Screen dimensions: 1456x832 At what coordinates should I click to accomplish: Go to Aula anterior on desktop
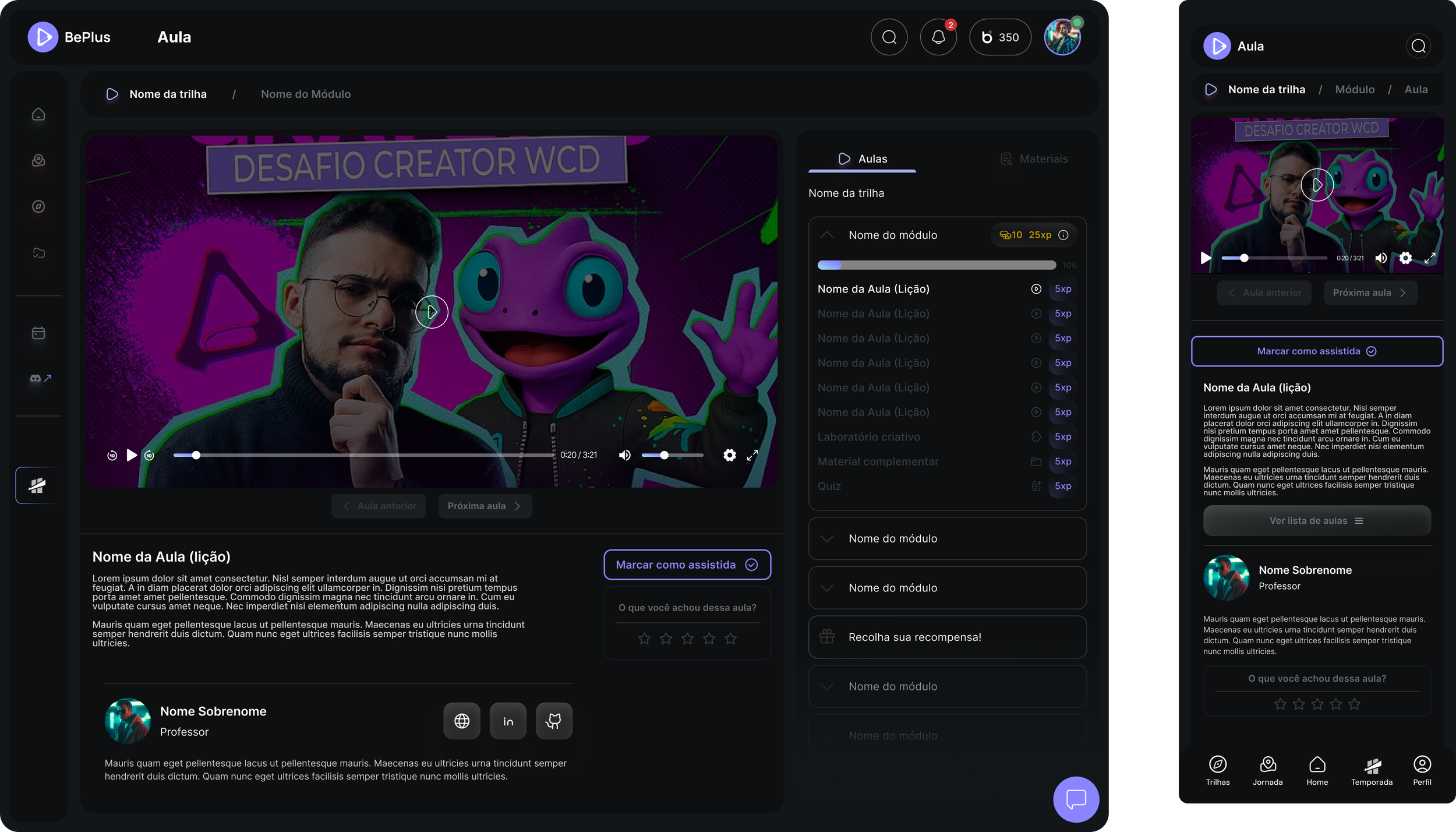pyautogui.click(x=379, y=506)
